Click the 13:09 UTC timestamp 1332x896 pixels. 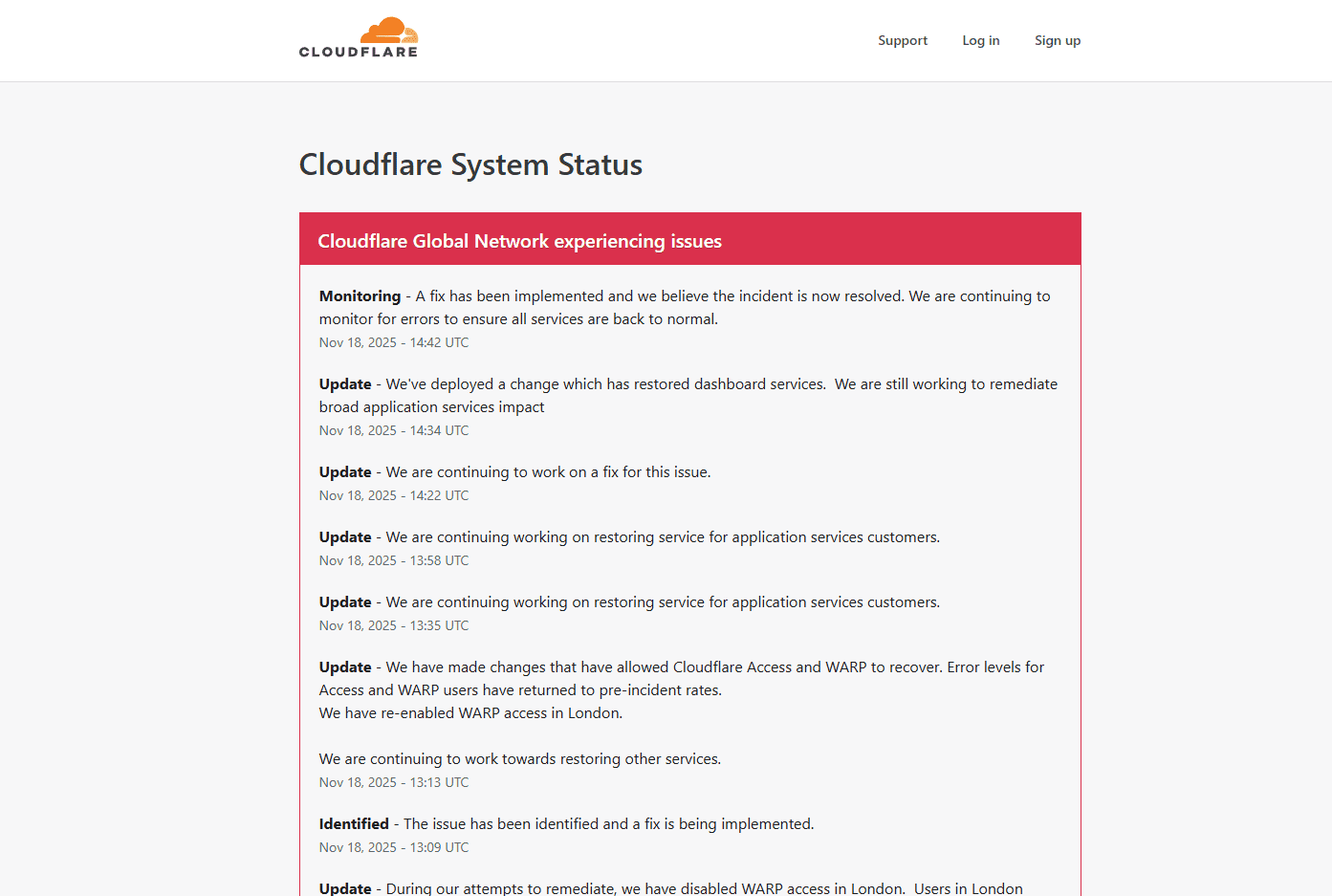[394, 846]
